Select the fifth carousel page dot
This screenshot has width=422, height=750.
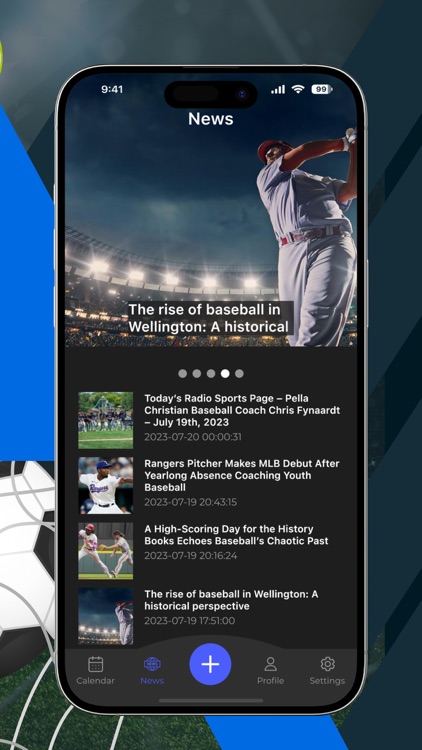click(x=239, y=374)
